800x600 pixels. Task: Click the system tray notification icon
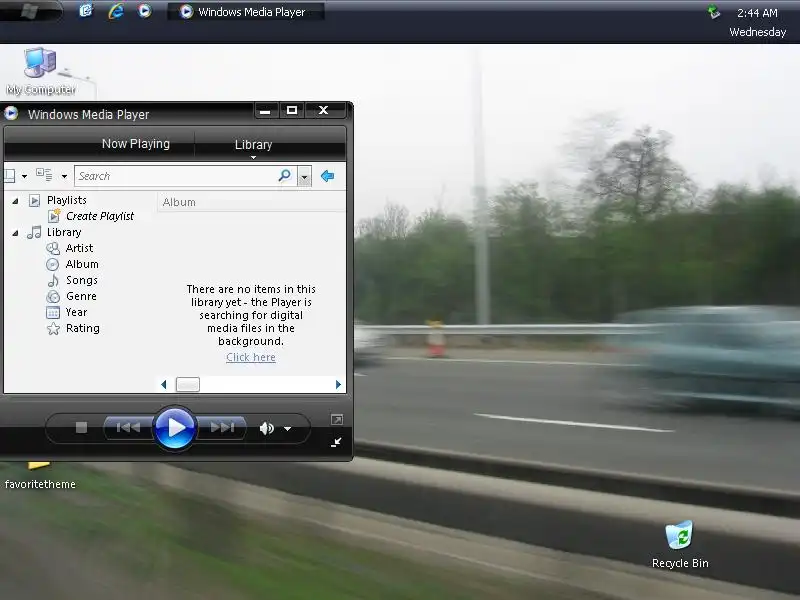click(714, 11)
